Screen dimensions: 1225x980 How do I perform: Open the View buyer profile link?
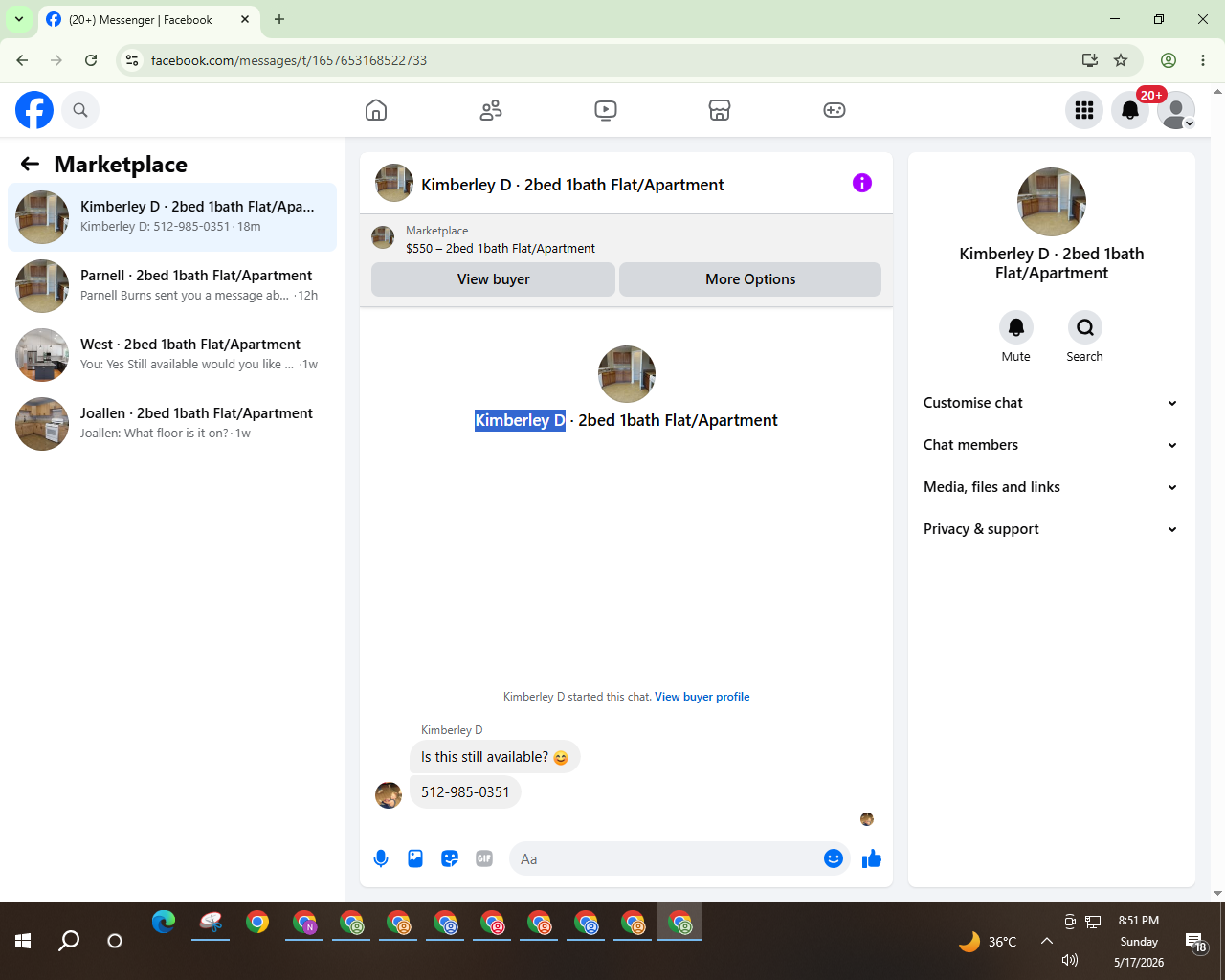(702, 697)
